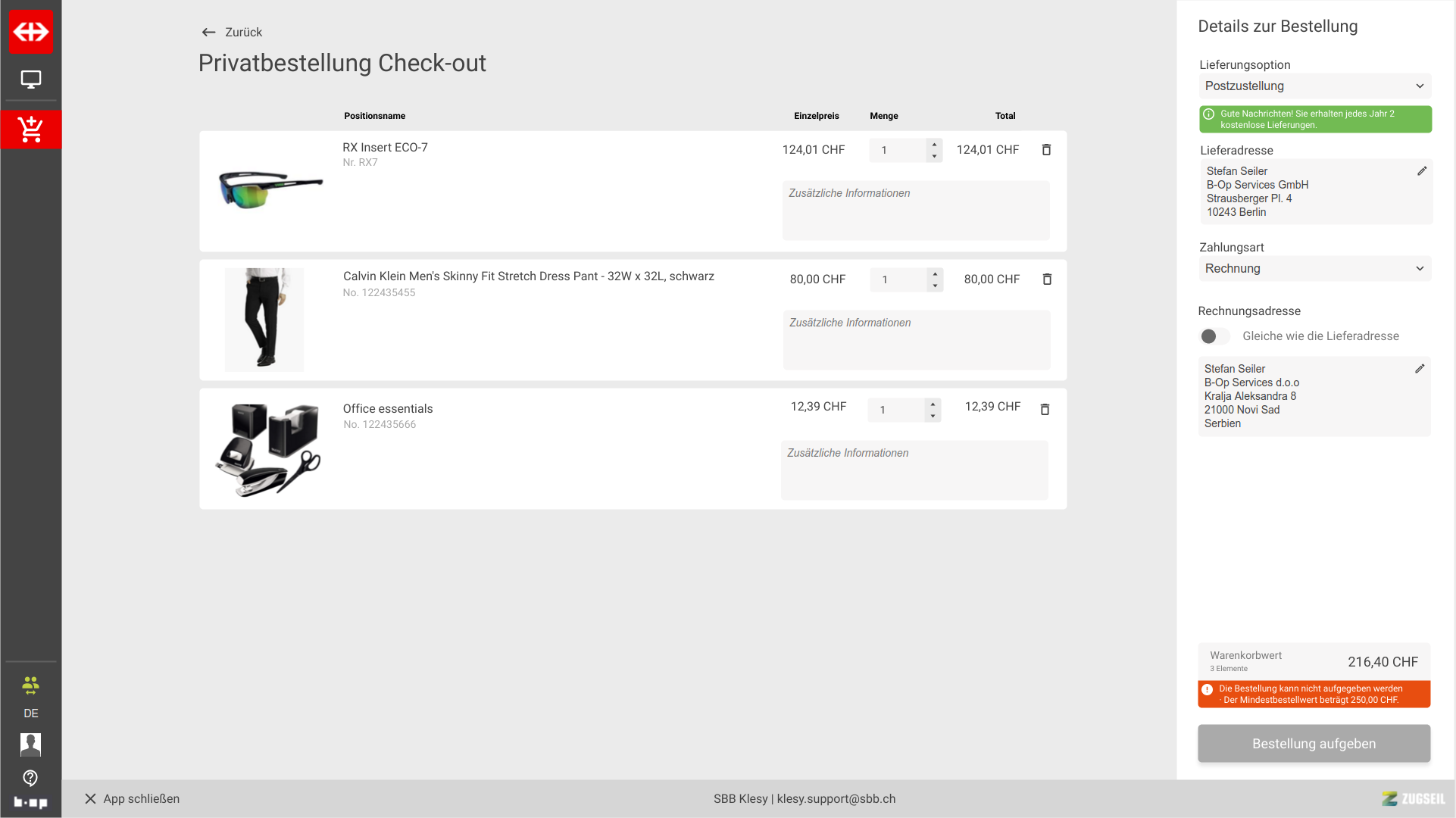Click 'App schließen' in the footer
The width and height of the screenshot is (1456, 818).
(133, 799)
